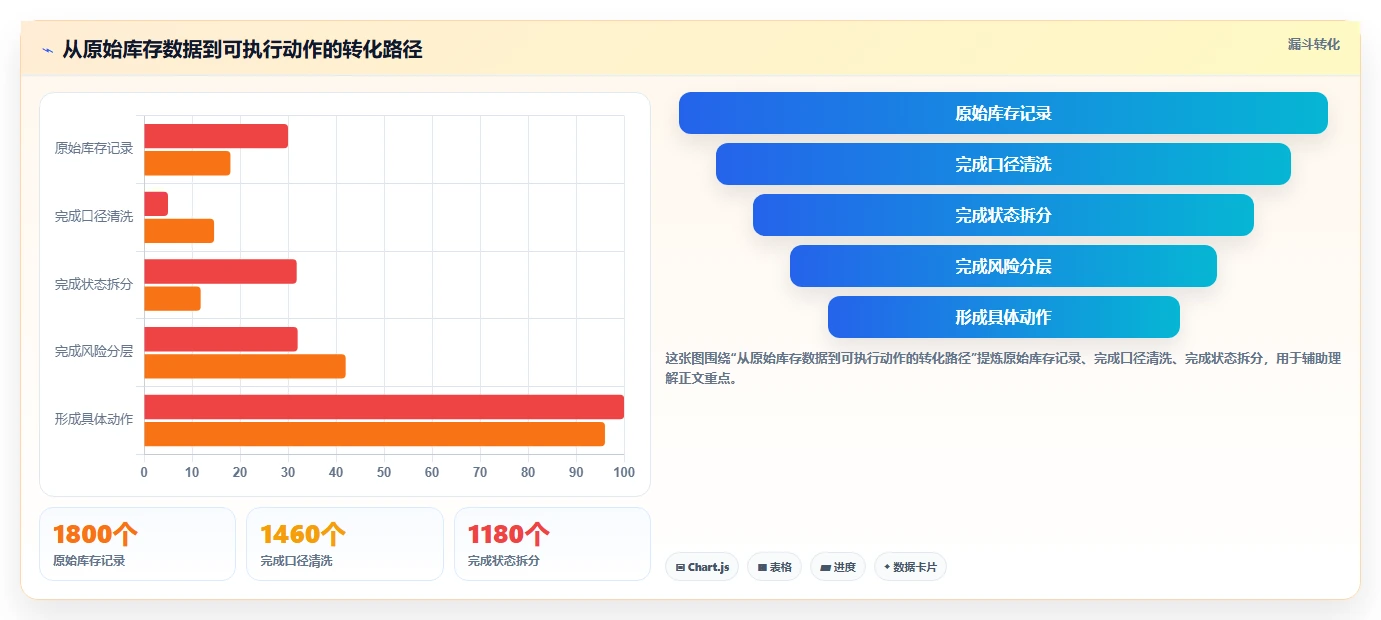Click x-axis tick label 100
Screen dimensions: 1381x620
[624, 472]
